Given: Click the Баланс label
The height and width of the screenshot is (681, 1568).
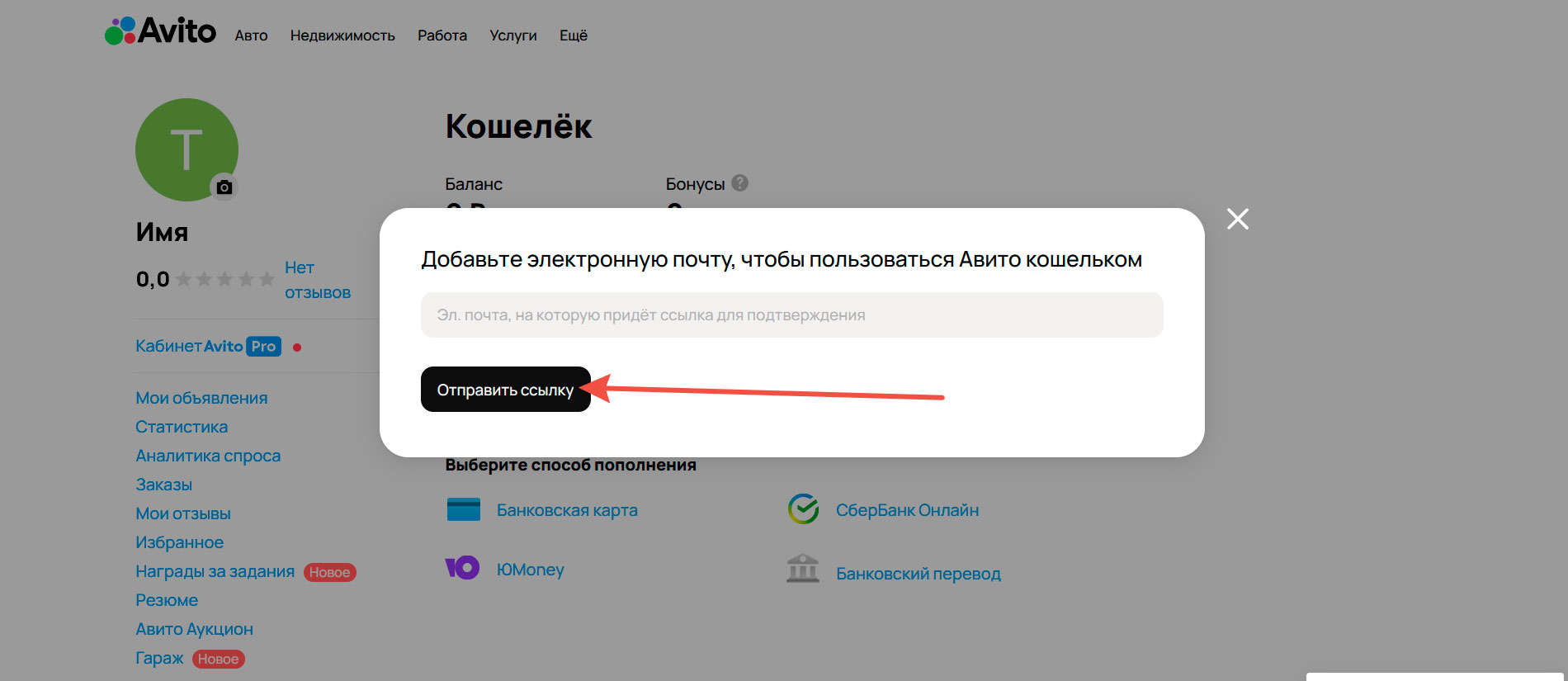Looking at the screenshot, I should coord(474,184).
